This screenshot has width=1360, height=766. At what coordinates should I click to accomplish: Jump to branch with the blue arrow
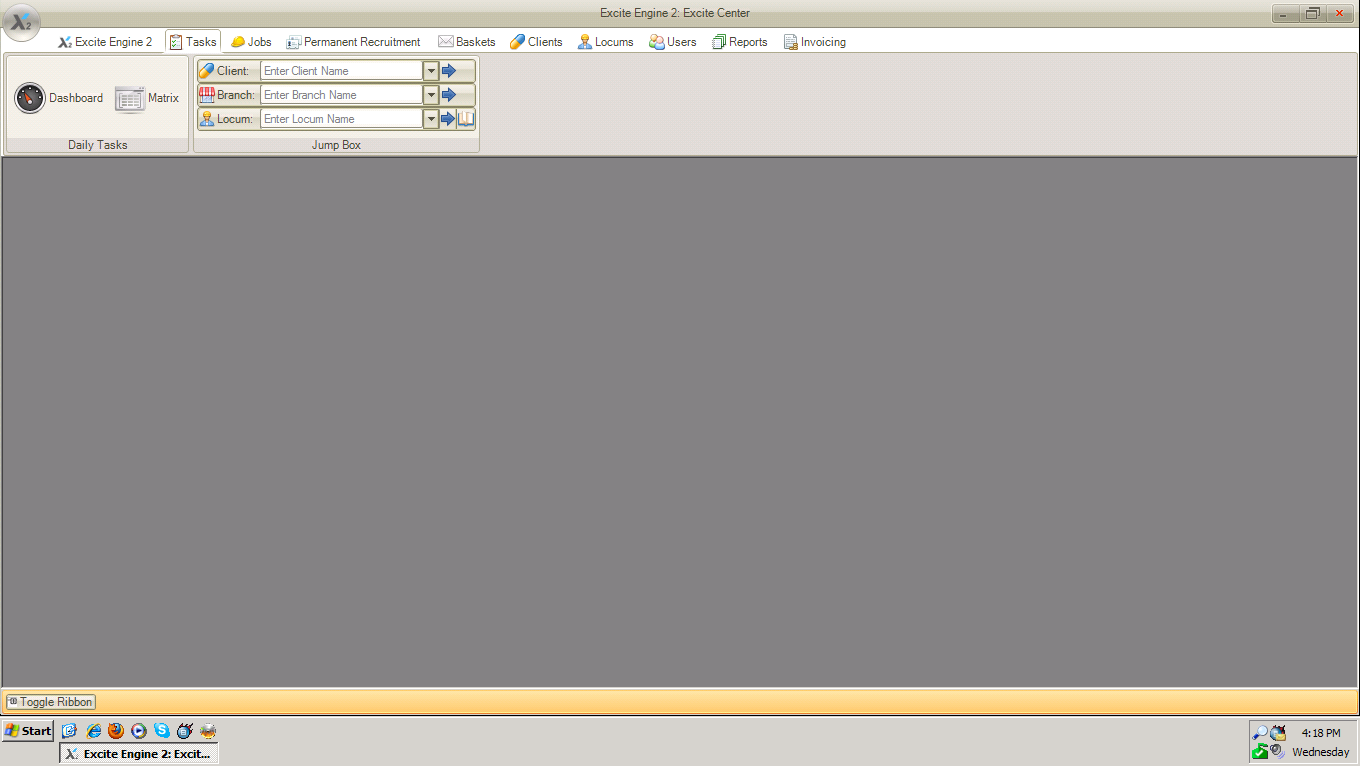[x=449, y=95]
